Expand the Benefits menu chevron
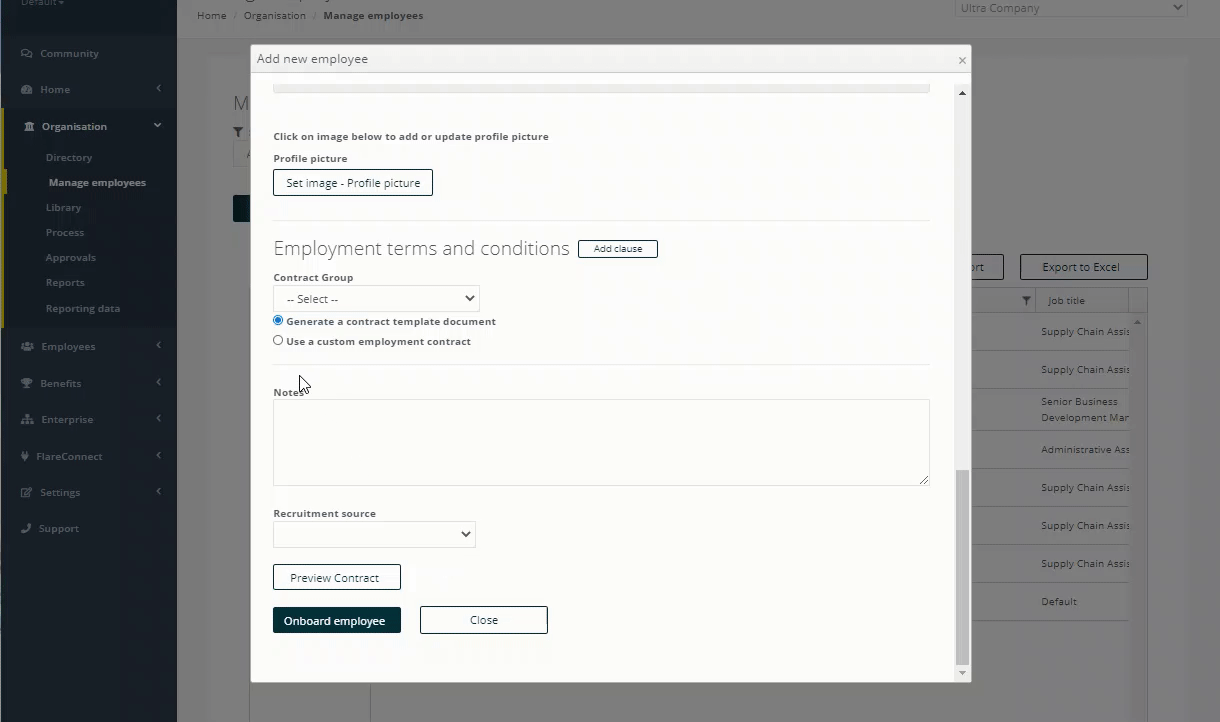The width and height of the screenshot is (1220, 722). tap(158, 383)
